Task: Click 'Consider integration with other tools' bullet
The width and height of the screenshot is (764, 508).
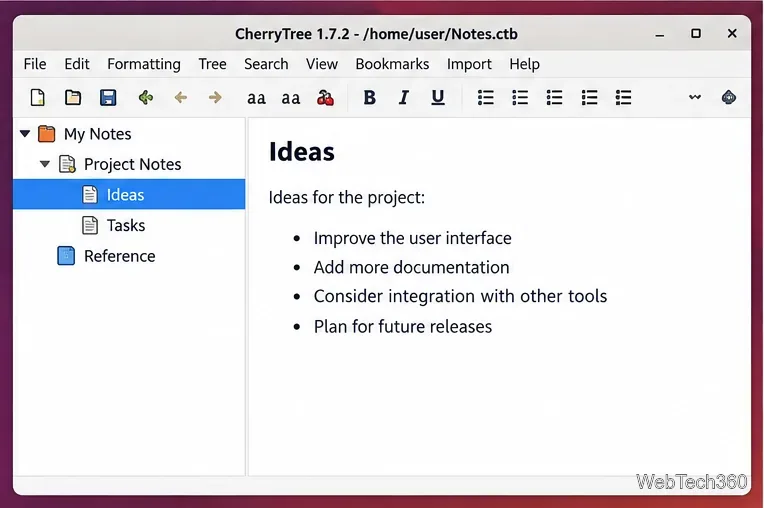Action: point(460,296)
